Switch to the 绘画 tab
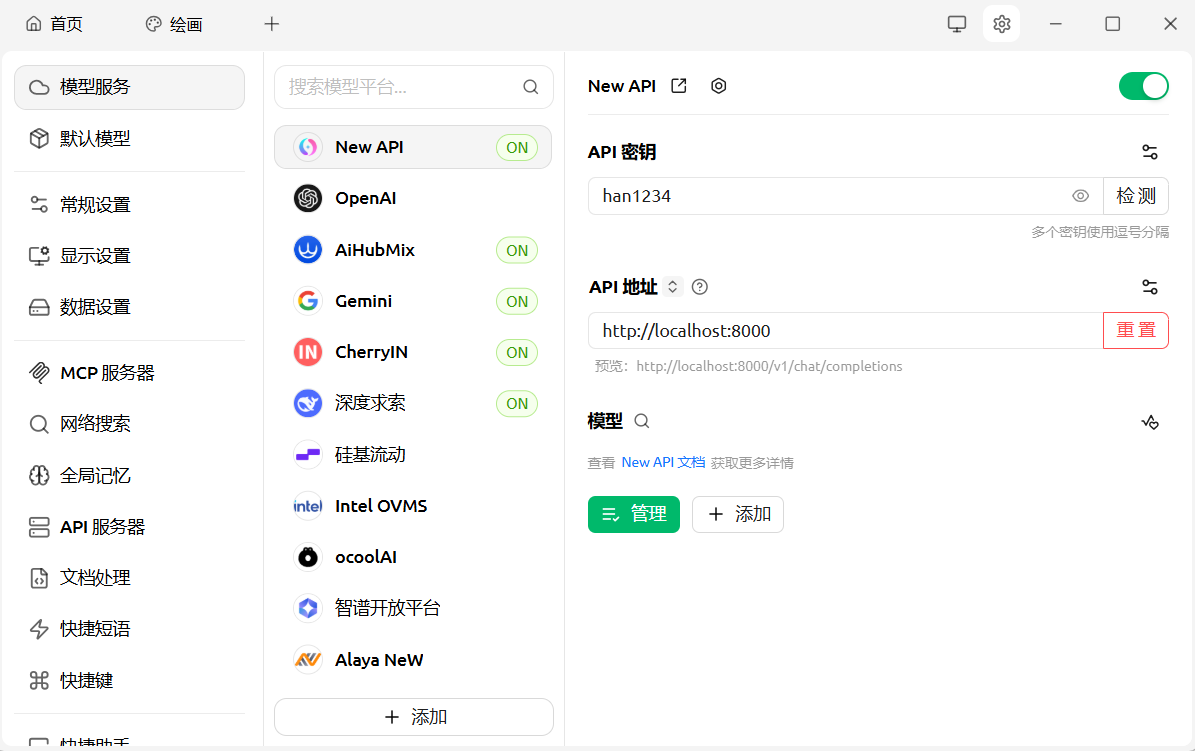1195x751 pixels. click(174, 24)
